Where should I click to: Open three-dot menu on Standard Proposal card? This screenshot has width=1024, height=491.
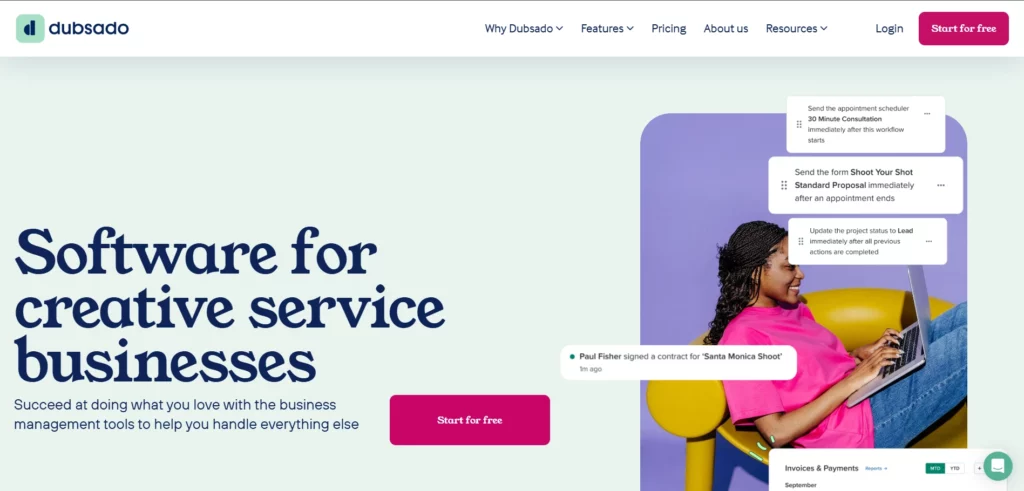[940, 185]
